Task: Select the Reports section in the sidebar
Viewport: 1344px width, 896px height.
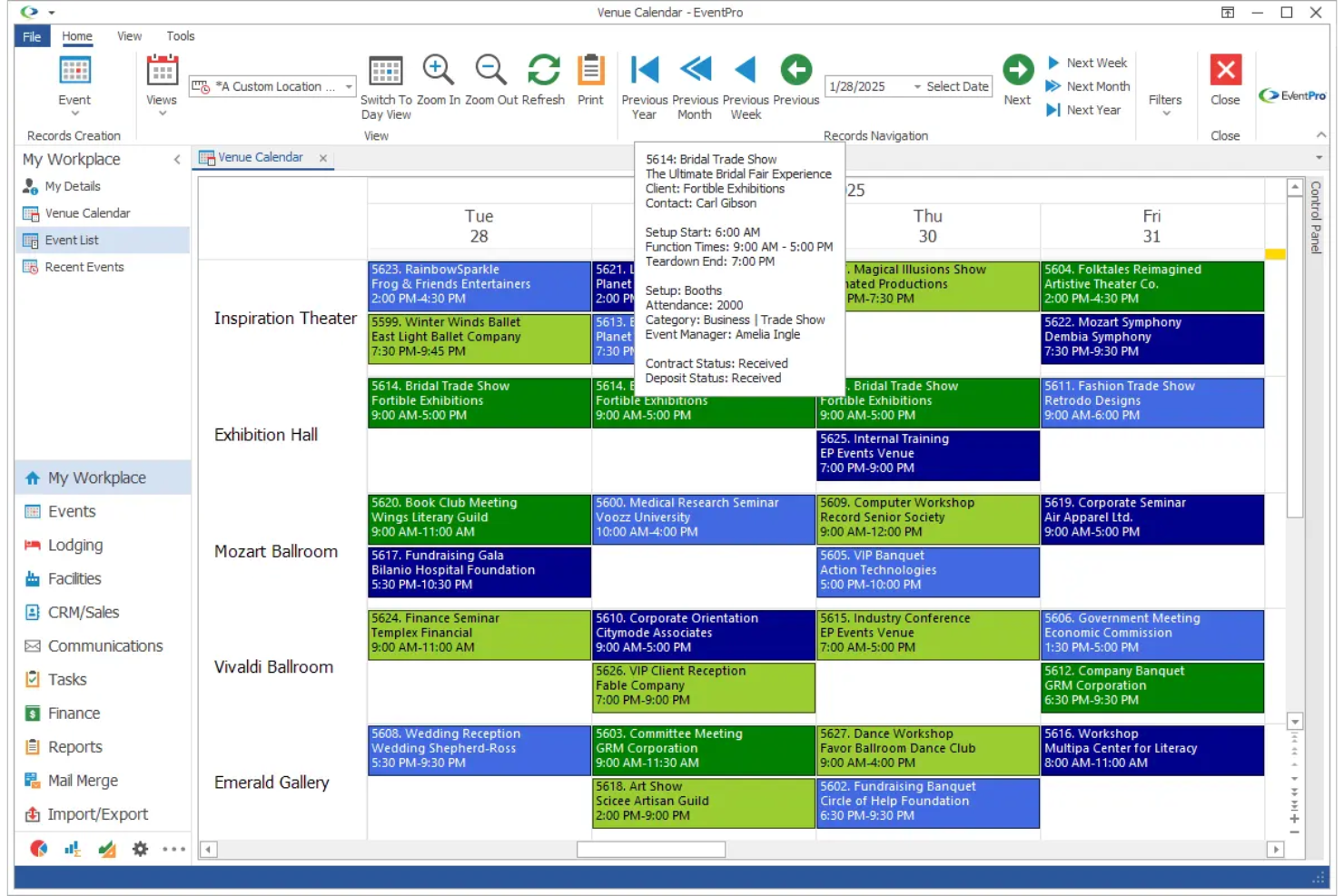Action: coord(73,746)
